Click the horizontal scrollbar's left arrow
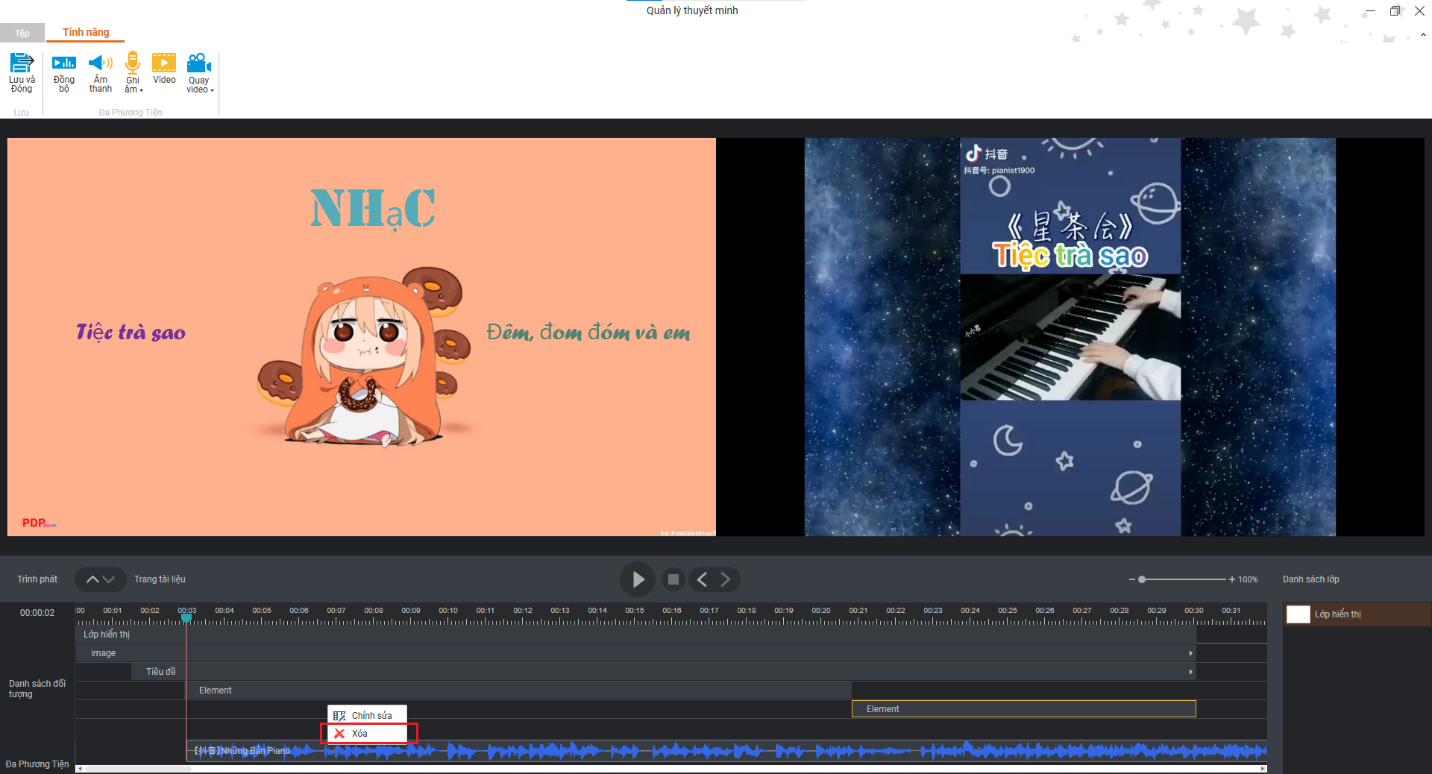This screenshot has height=774, width=1432. click(80, 768)
